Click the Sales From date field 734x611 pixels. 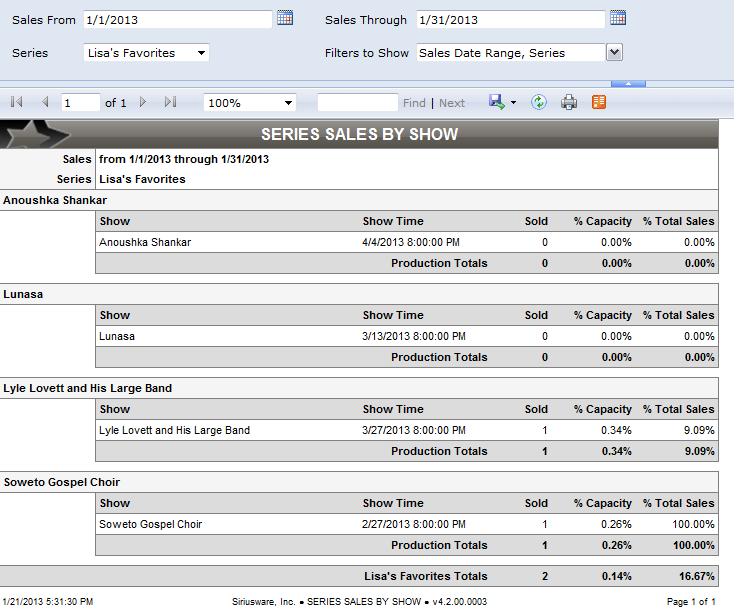click(x=177, y=19)
